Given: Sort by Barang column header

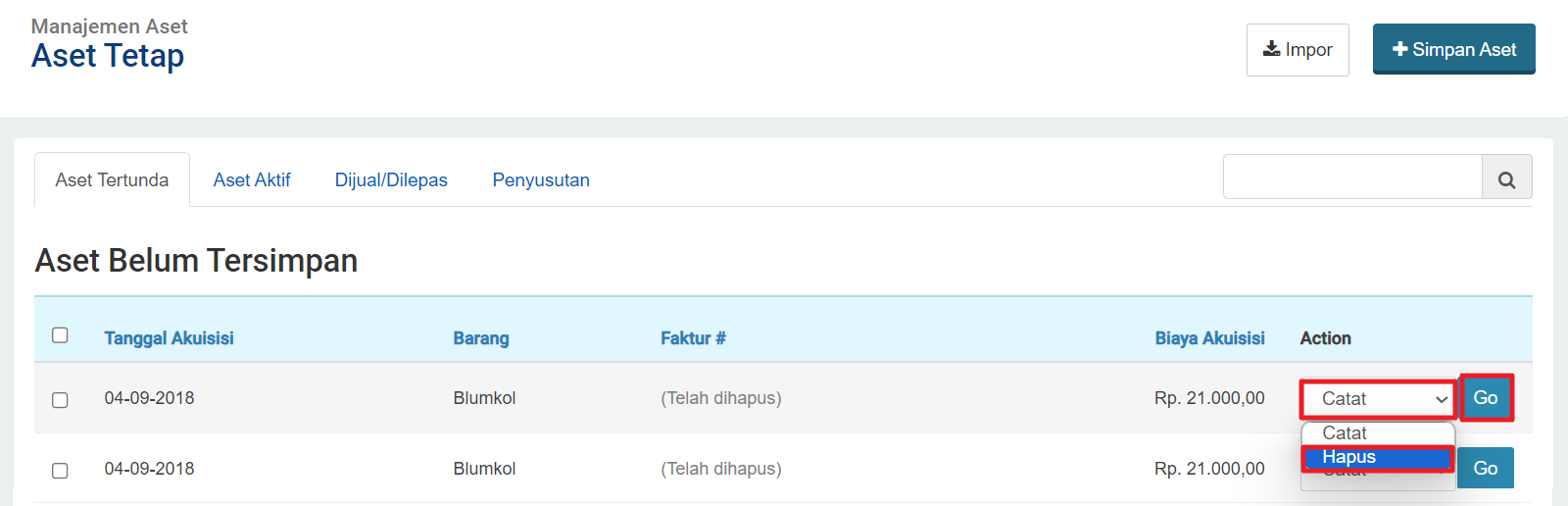Looking at the screenshot, I should [x=480, y=338].
